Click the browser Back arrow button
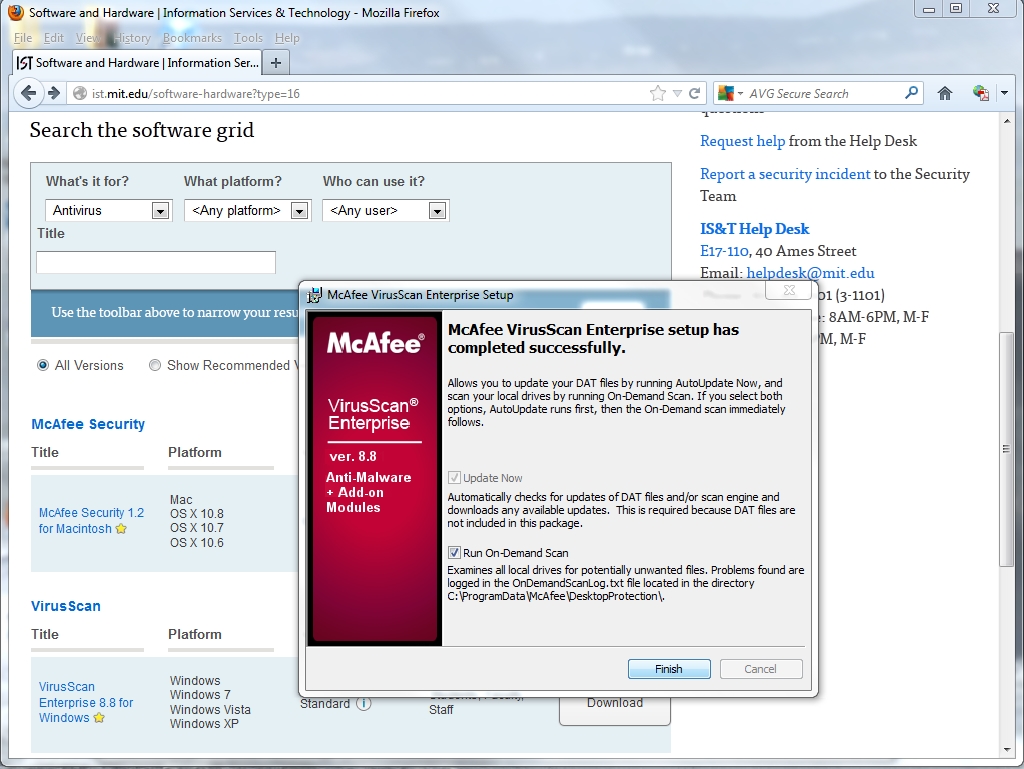 pyautogui.click(x=28, y=93)
